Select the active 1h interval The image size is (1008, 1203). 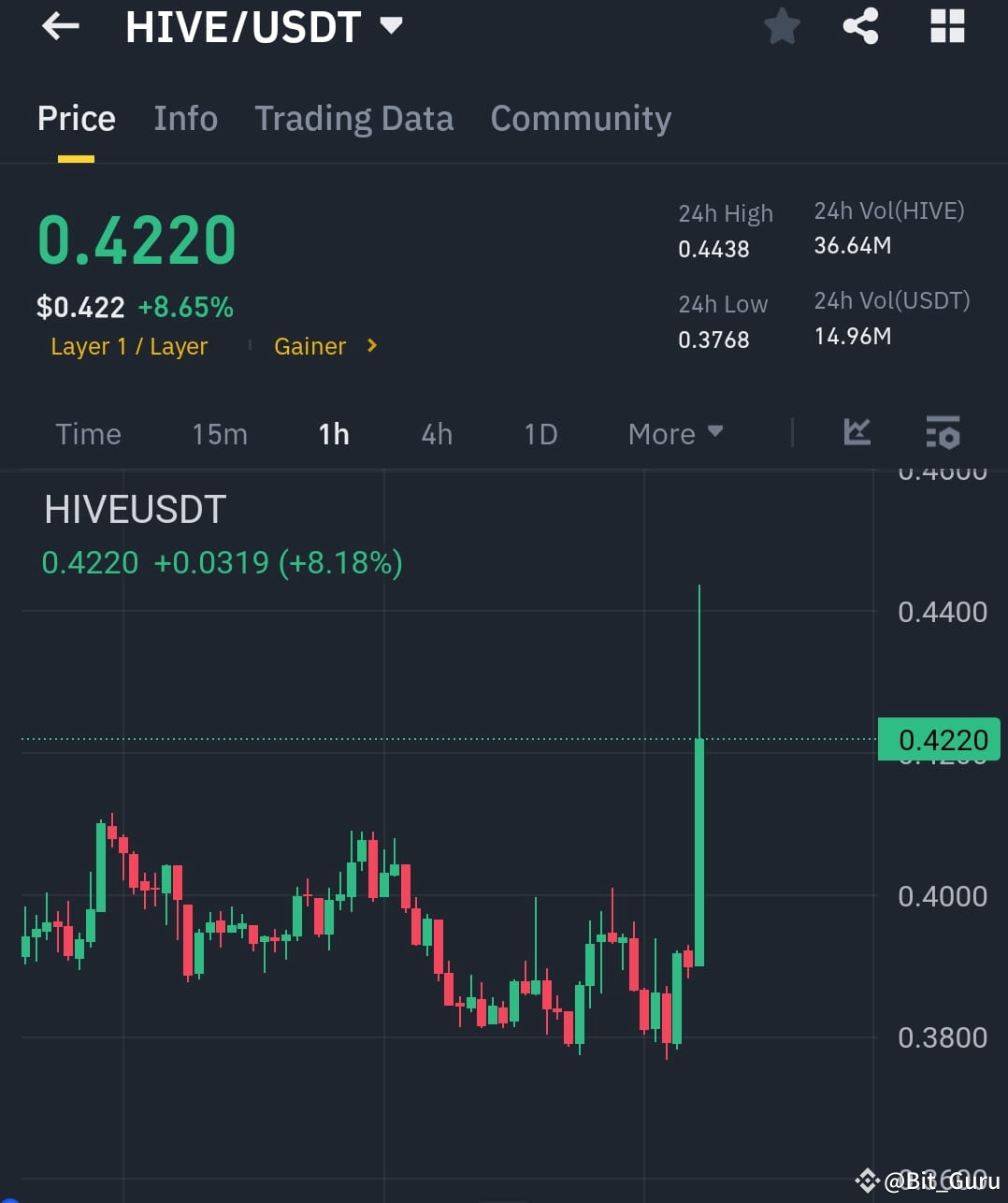(334, 433)
